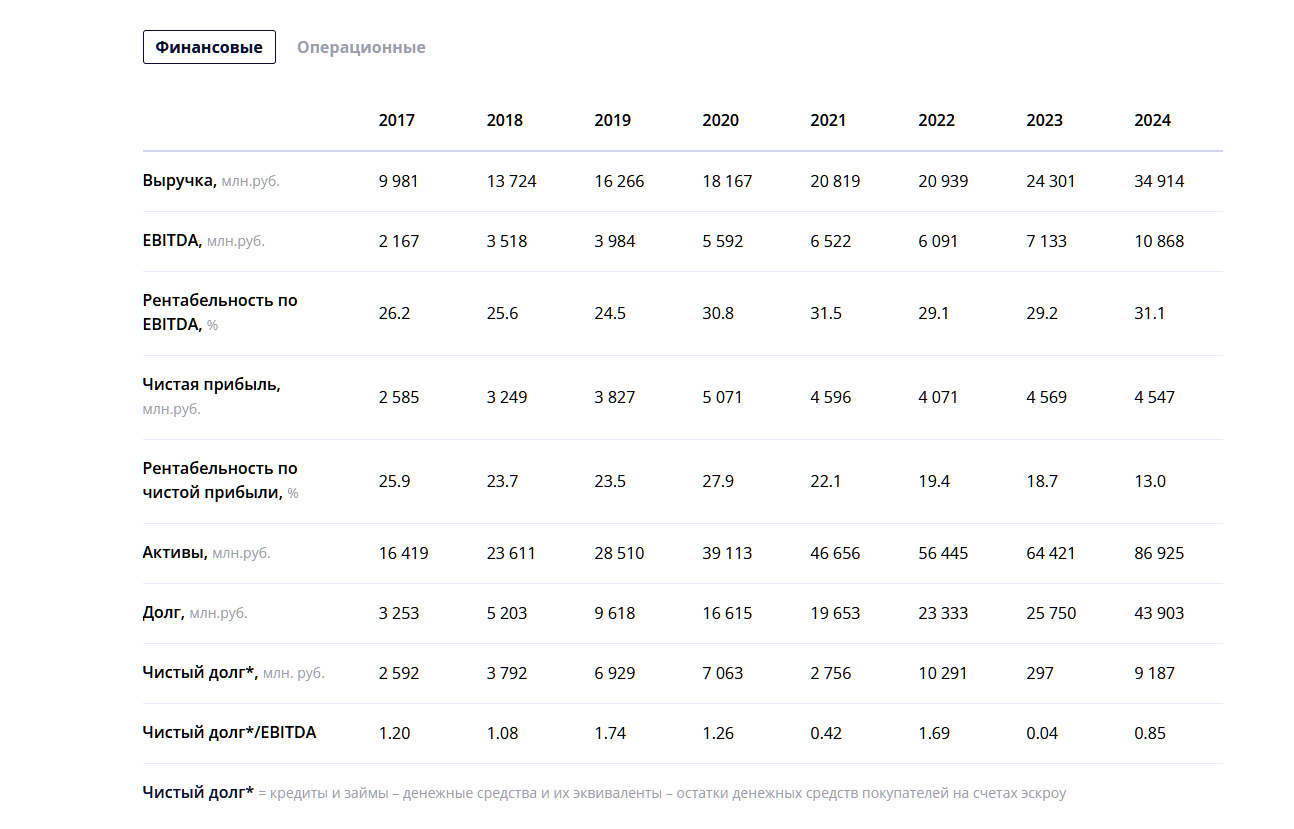The width and height of the screenshot is (1294, 829).
Task: Click the Долг row label
Action: tap(163, 613)
